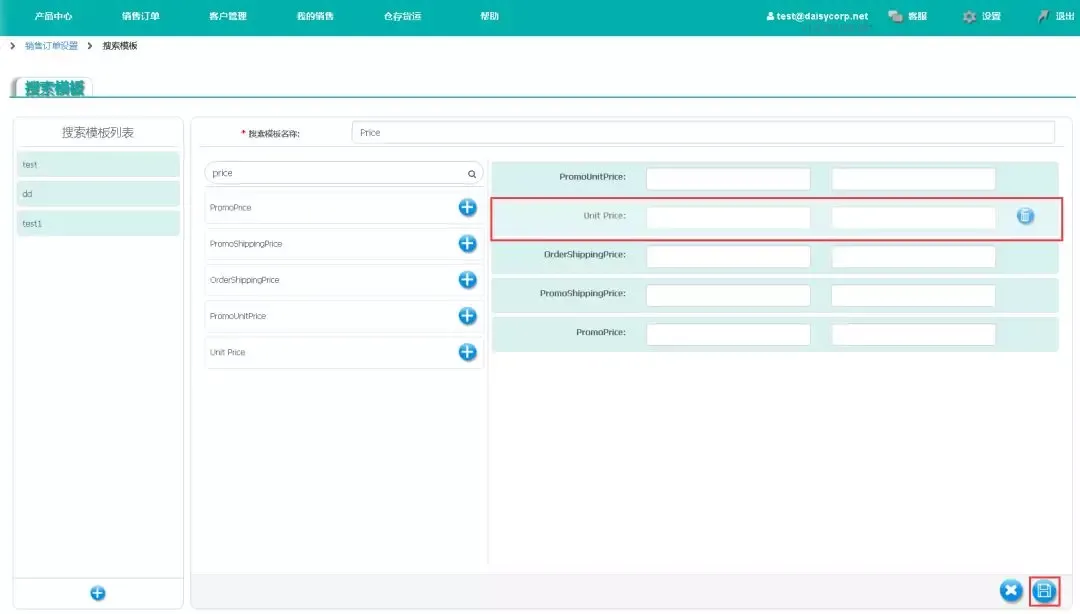Click the first PromoShippingPrice input field
1080x614 pixels.
click(728, 296)
